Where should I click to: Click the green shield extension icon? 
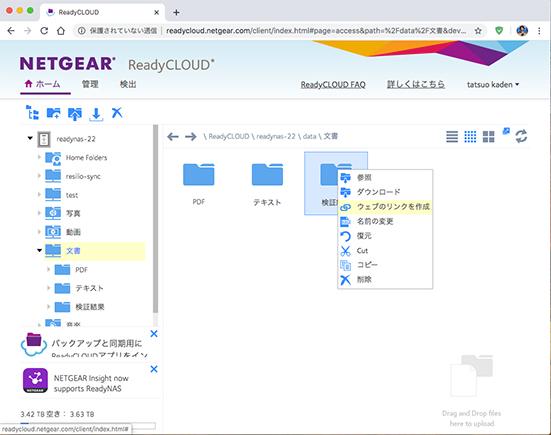[499, 31]
